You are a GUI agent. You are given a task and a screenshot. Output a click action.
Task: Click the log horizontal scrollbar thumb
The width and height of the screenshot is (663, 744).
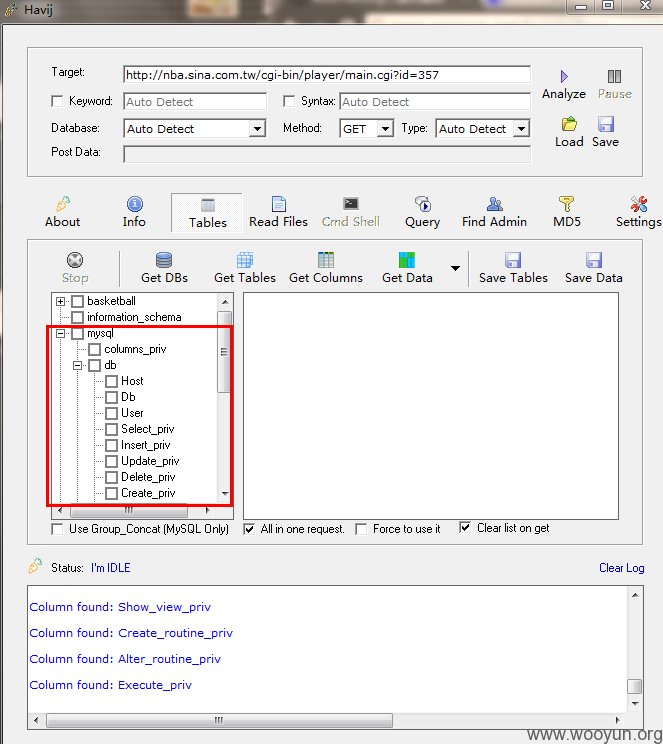[219, 720]
